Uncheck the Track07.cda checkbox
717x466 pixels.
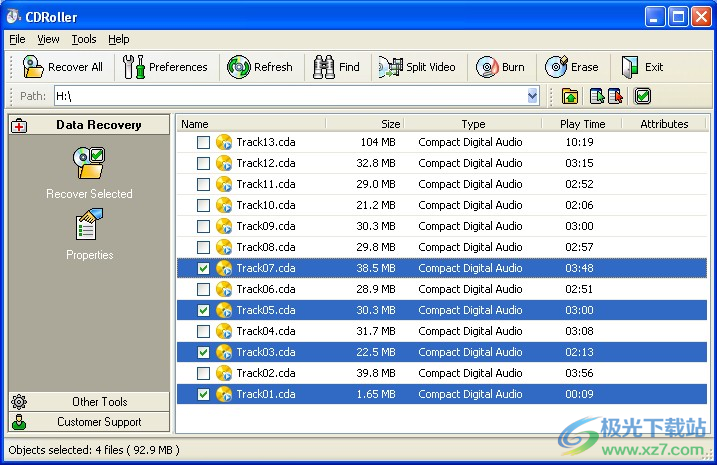(203, 268)
